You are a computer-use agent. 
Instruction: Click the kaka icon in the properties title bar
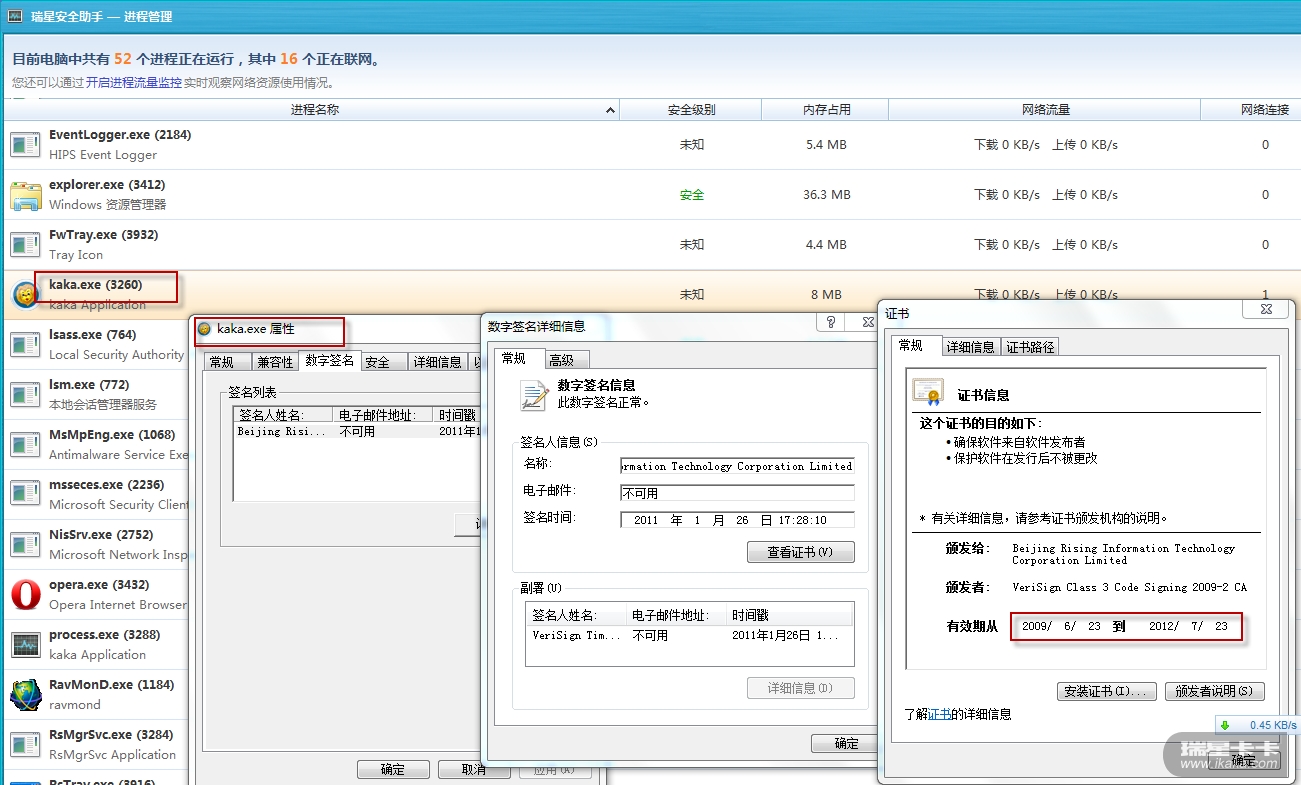pyautogui.click(x=204, y=329)
